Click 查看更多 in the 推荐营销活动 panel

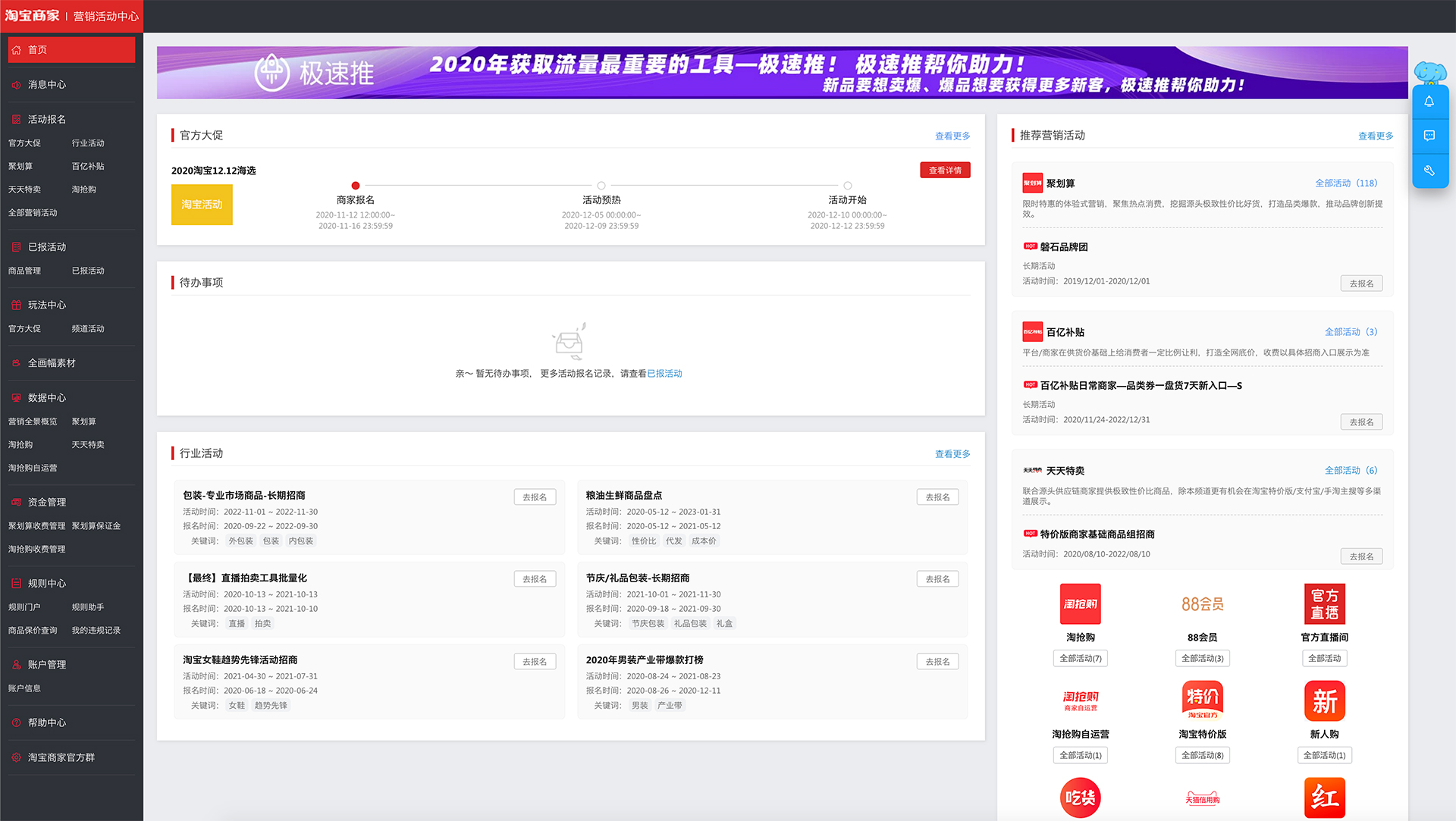coord(1376,136)
